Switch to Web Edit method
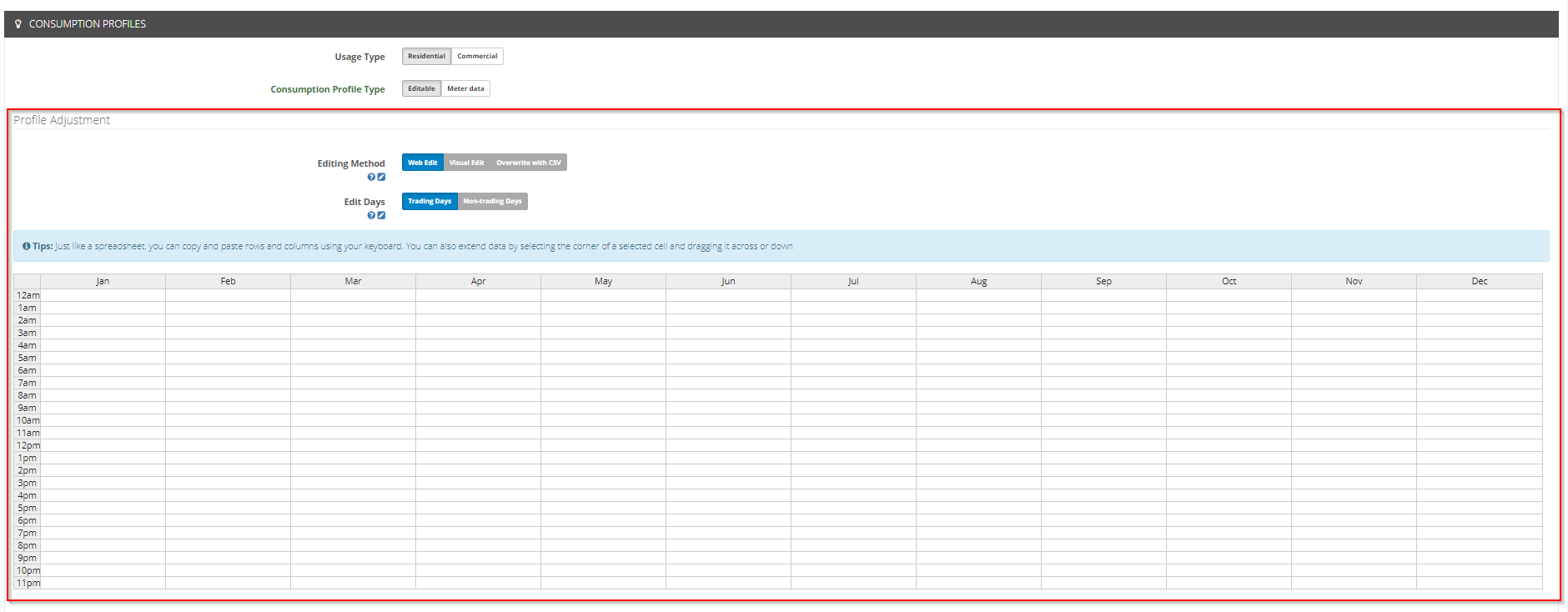The image size is (1568, 612). [x=422, y=163]
